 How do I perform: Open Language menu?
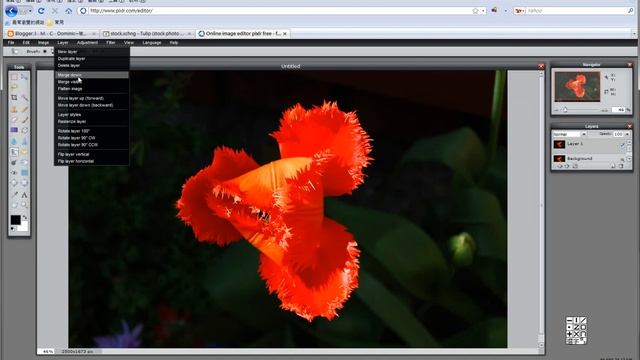click(x=152, y=42)
